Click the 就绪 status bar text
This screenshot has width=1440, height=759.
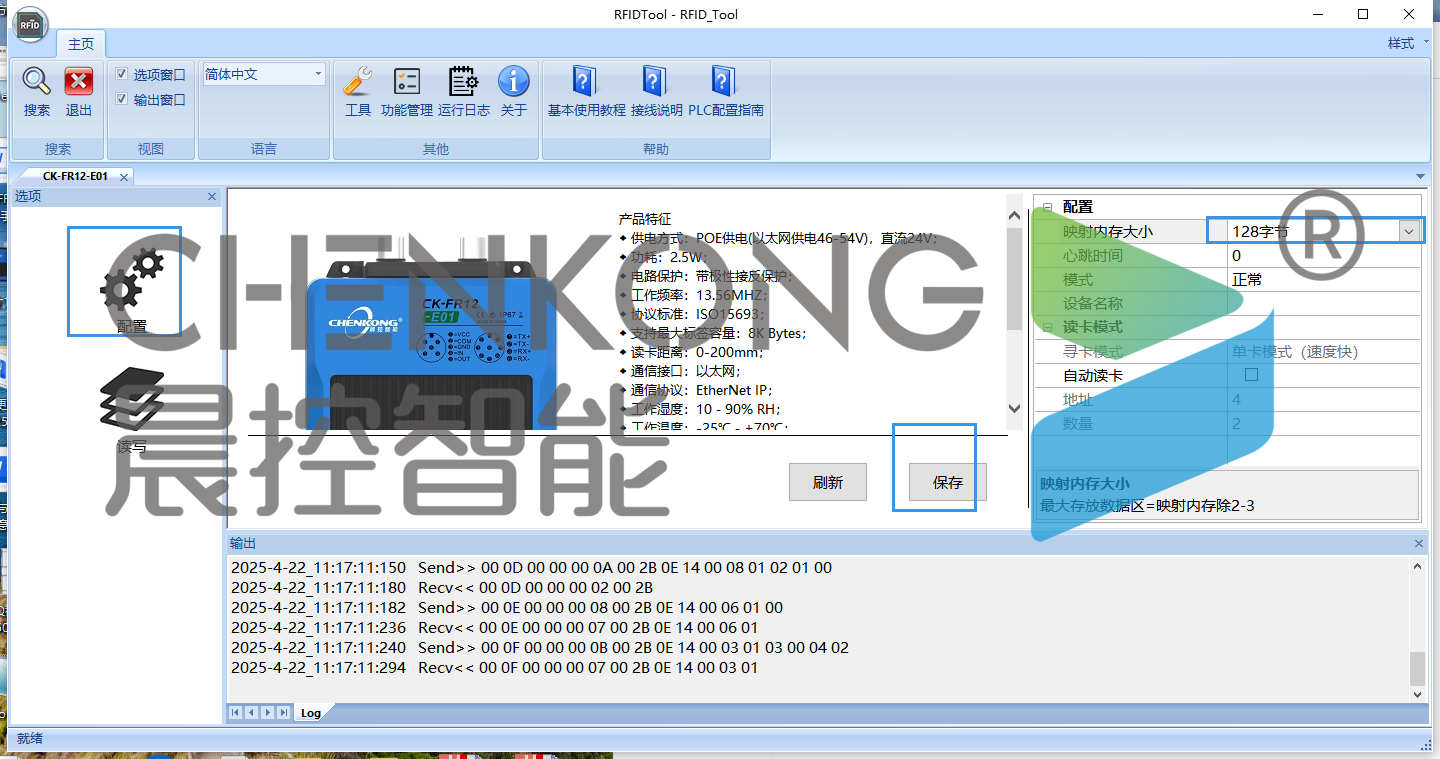[x=30, y=738]
